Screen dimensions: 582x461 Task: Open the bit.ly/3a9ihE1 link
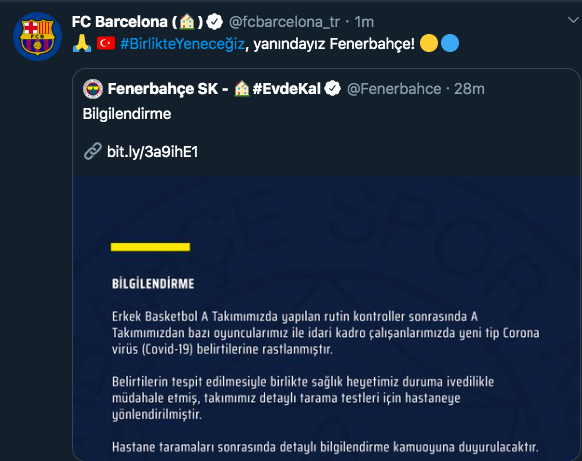coord(152,151)
